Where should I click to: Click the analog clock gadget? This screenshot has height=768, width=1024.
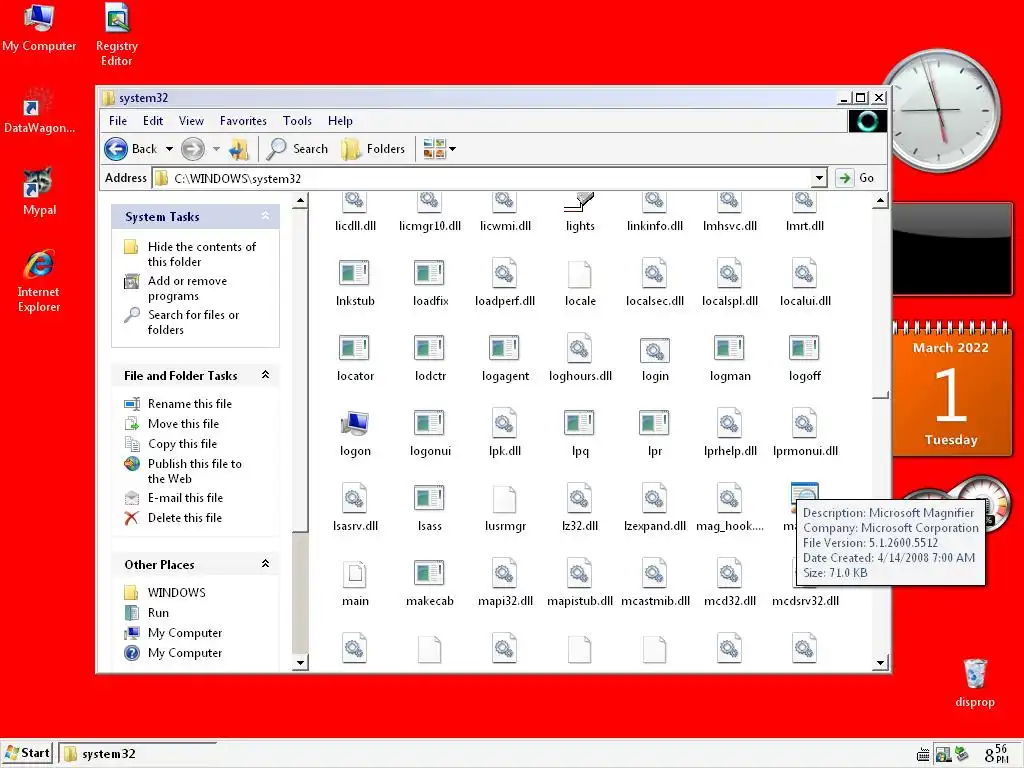[941, 110]
